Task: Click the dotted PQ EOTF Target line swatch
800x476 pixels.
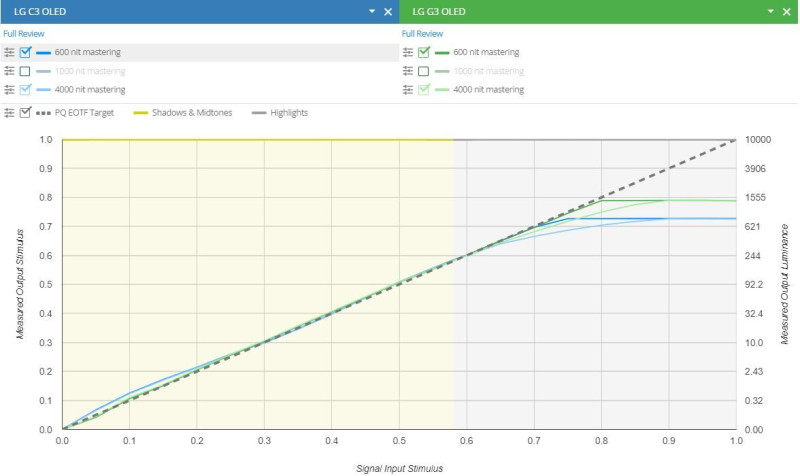Action: [x=43, y=113]
